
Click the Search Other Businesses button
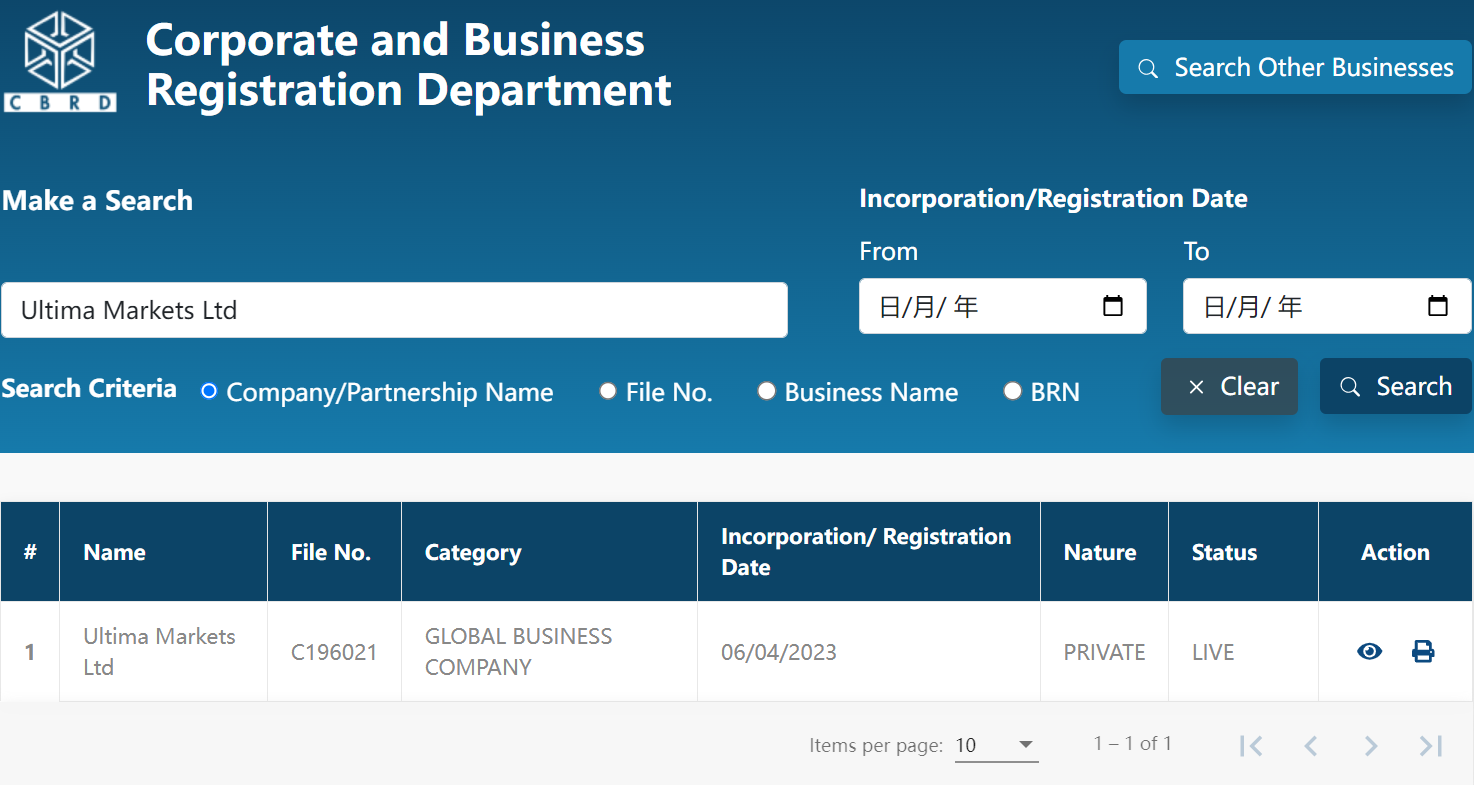pyautogui.click(x=1296, y=67)
